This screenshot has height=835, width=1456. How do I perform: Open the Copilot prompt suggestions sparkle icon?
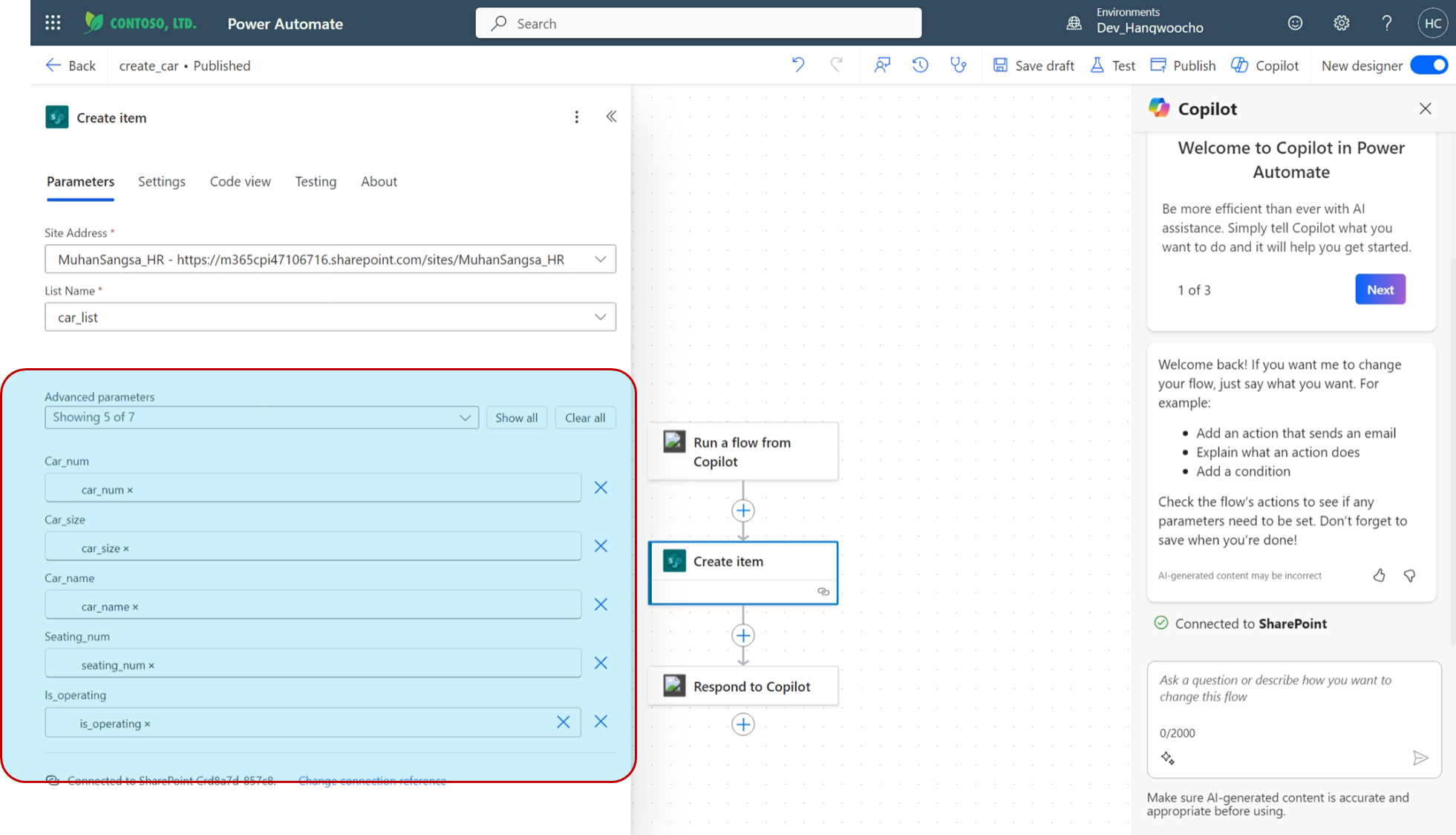tap(1168, 758)
